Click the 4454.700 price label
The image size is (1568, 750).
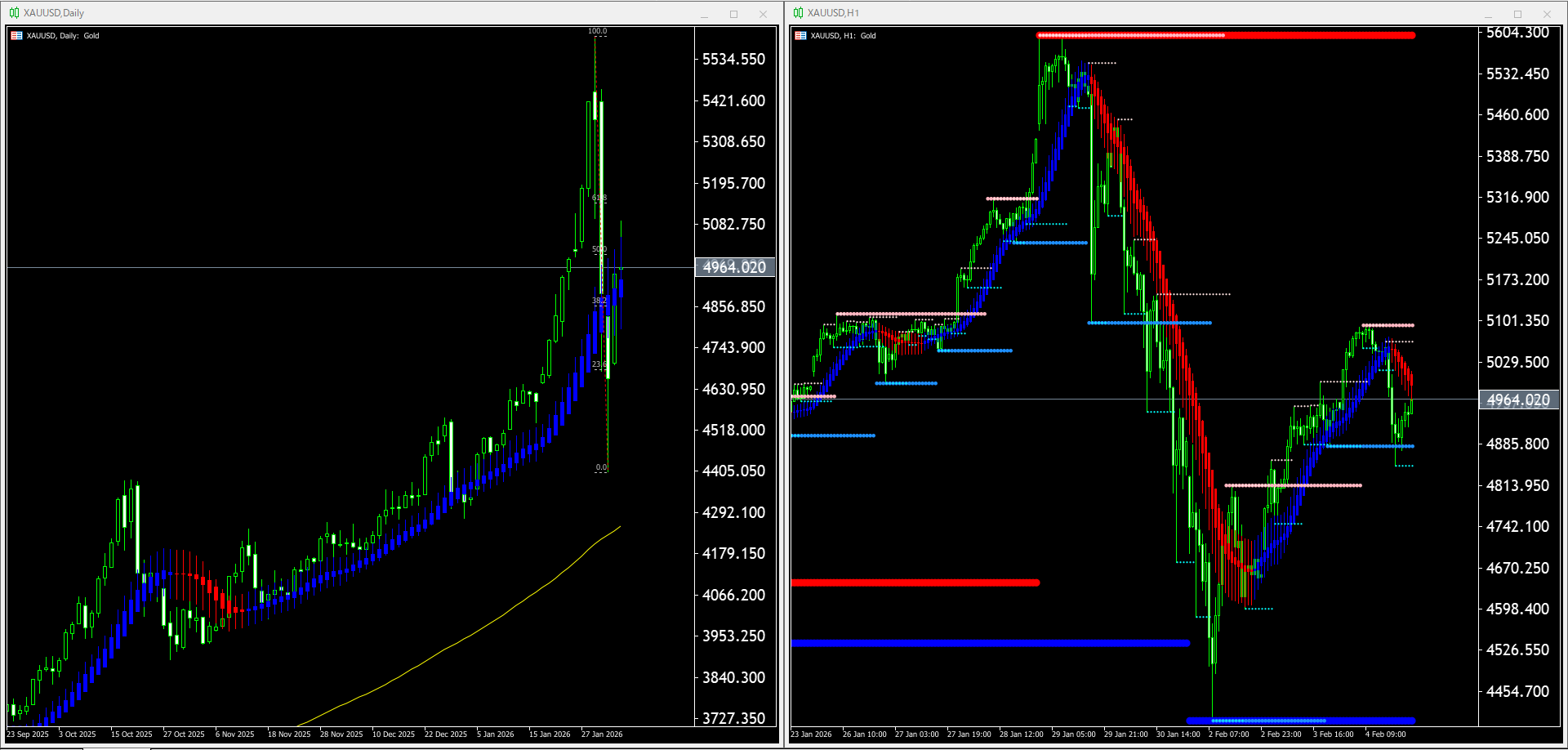tap(1517, 691)
